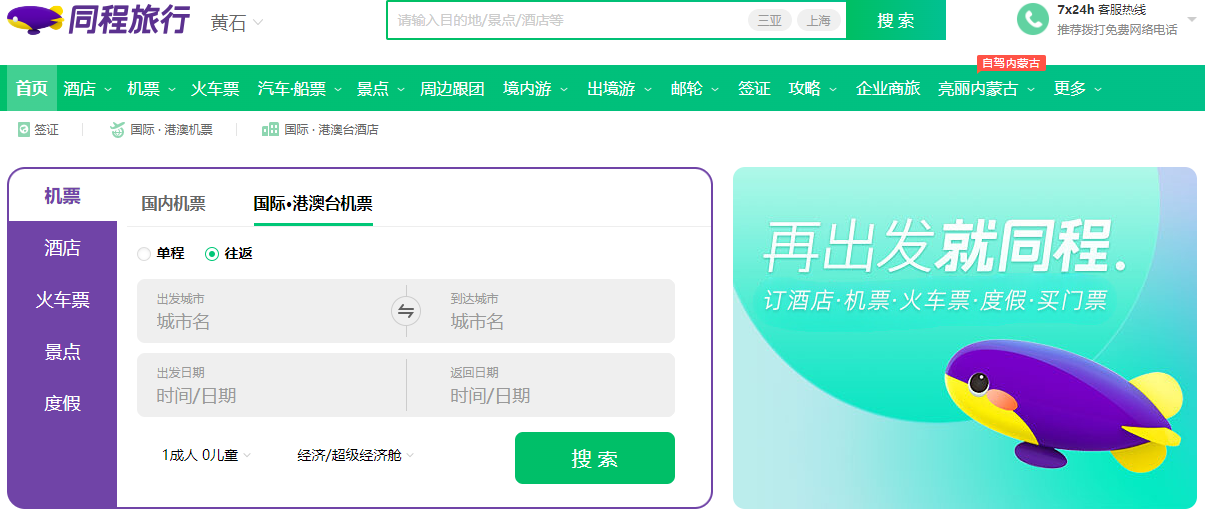Click the 国际·港澳机票 plane icon
Image resolution: width=1205 pixels, height=510 pixels.
click(x=117, y=129)
